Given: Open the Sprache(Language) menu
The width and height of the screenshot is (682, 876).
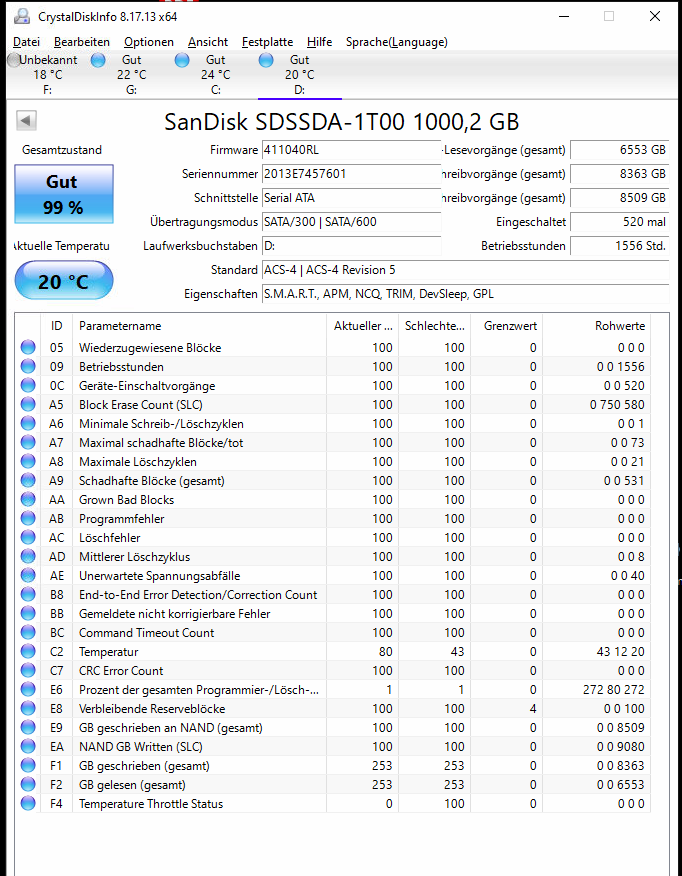Looking at the screenshot, I should coord(397,42).
